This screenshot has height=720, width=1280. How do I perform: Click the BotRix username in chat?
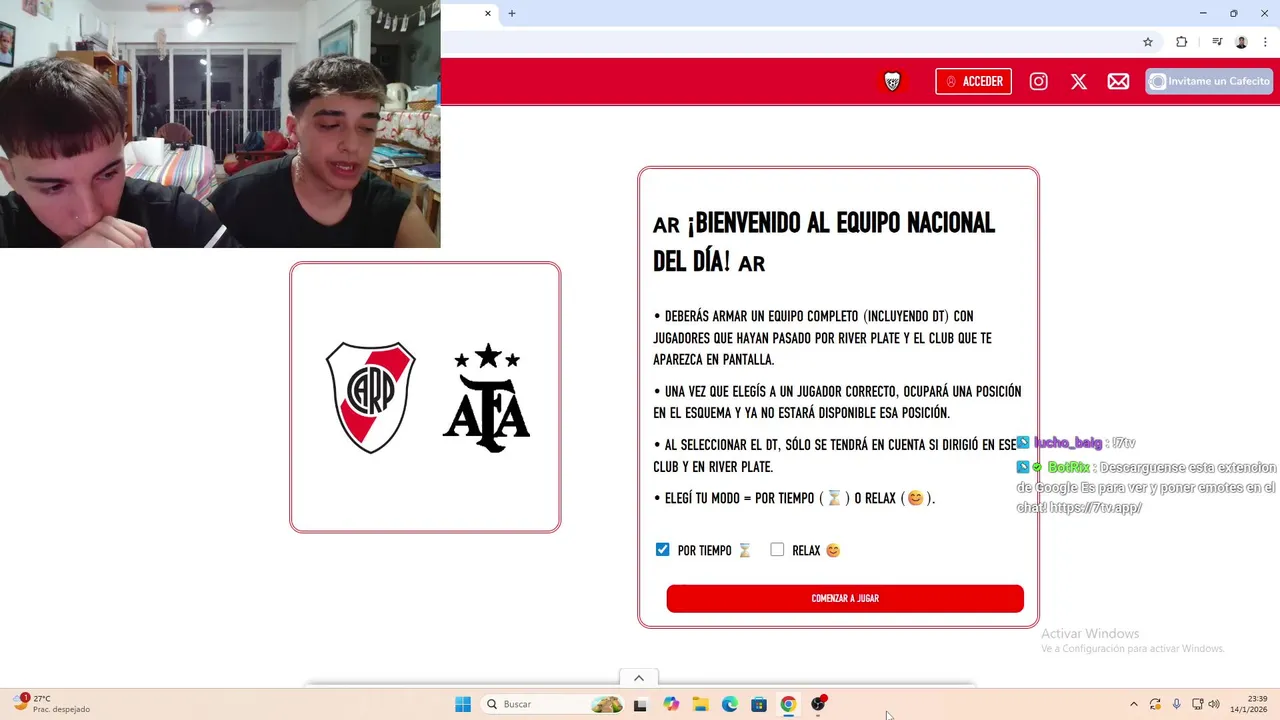click(1068, 467)
